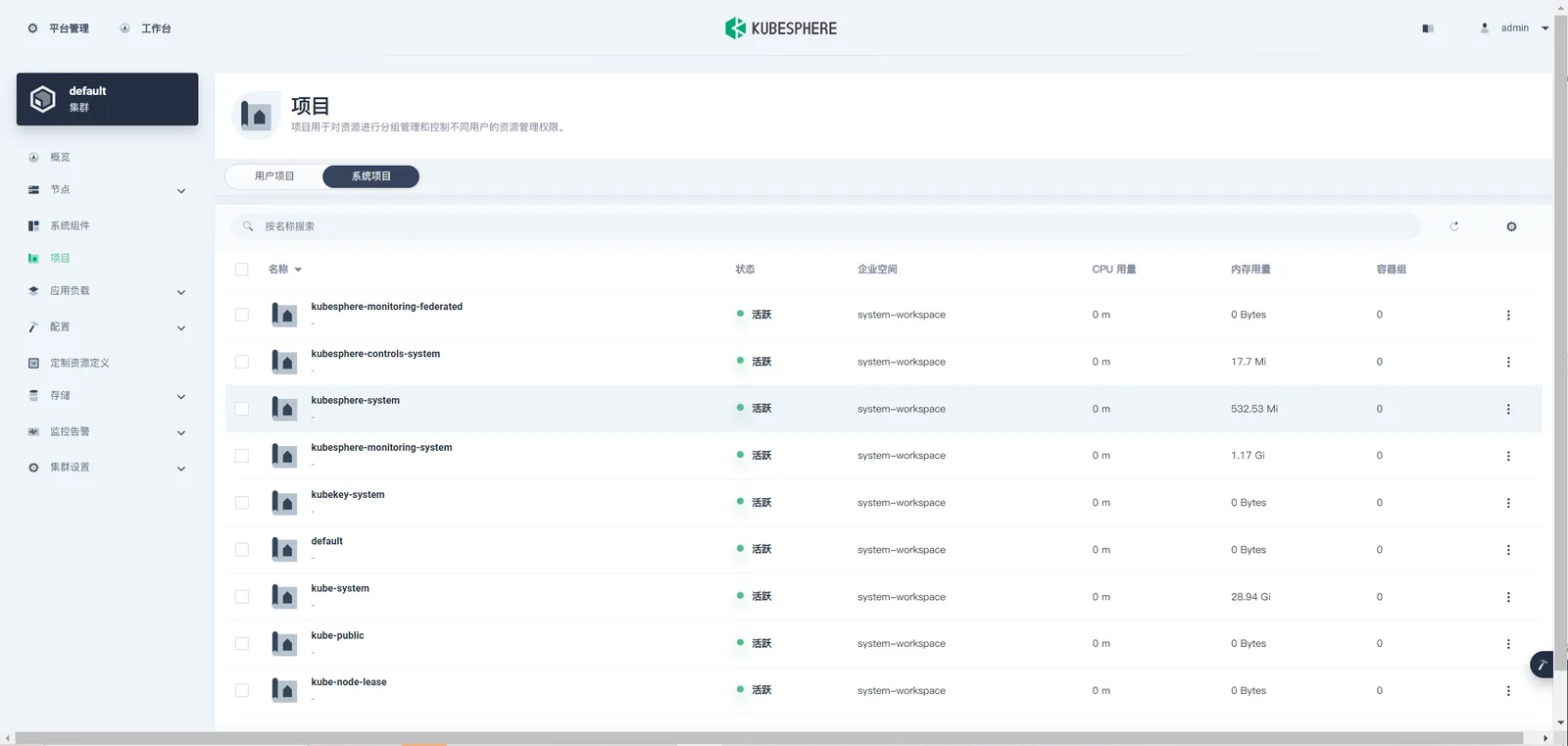The height and width of the screenshot is (746, 1568).
Task: Click the 状态 column header
Action: coord(745,270)
